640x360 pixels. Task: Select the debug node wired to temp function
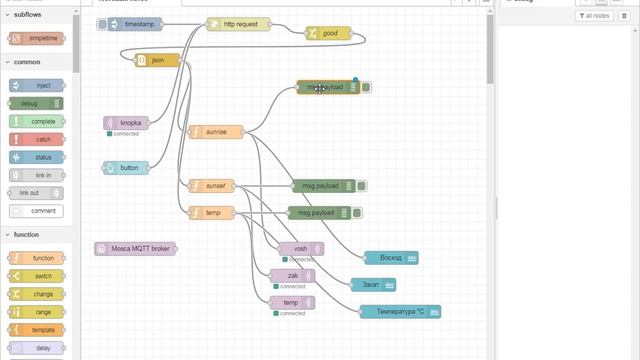(x=320, y=213)
